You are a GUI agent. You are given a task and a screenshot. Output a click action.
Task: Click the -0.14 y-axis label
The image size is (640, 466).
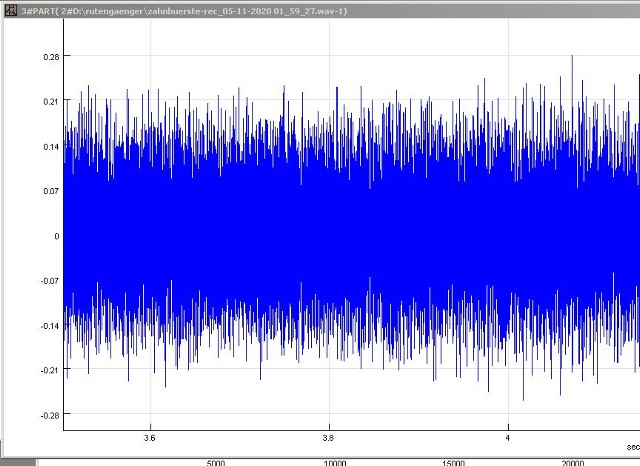[50, 326]
